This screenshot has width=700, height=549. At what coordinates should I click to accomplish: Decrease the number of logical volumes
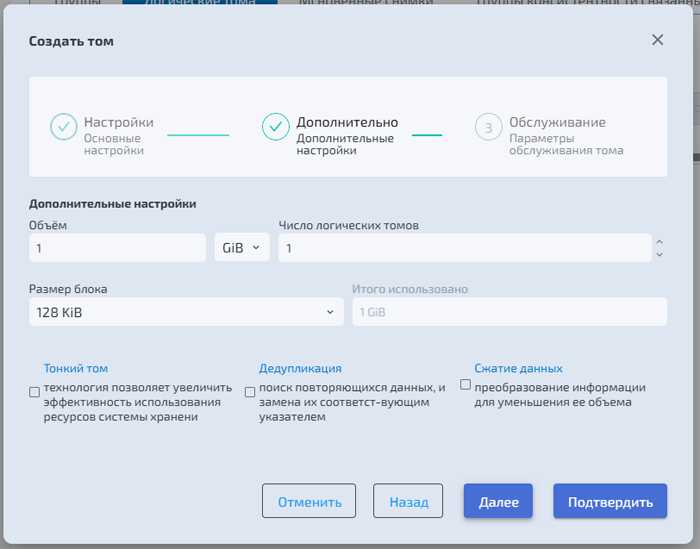click(659, 254)
